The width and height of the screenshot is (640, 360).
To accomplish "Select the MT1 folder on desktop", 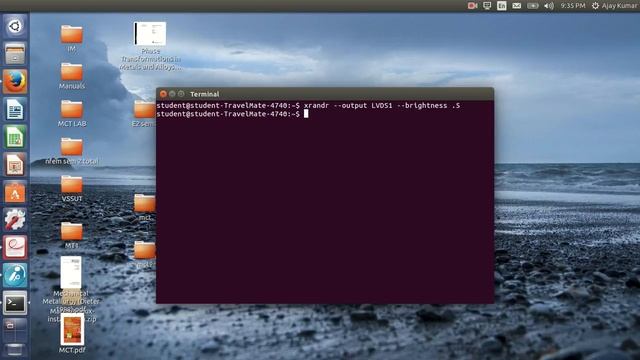I will [x=72, y=231].
